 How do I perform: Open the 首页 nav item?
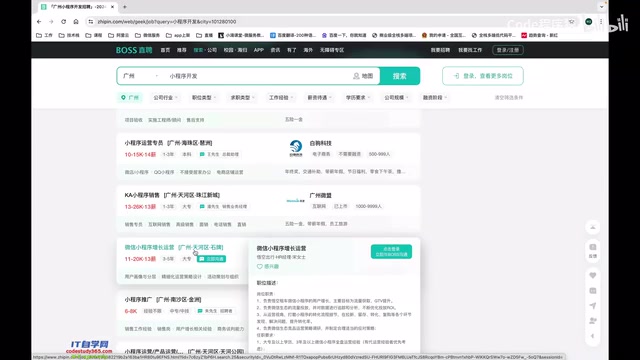[x=165, y=50]
